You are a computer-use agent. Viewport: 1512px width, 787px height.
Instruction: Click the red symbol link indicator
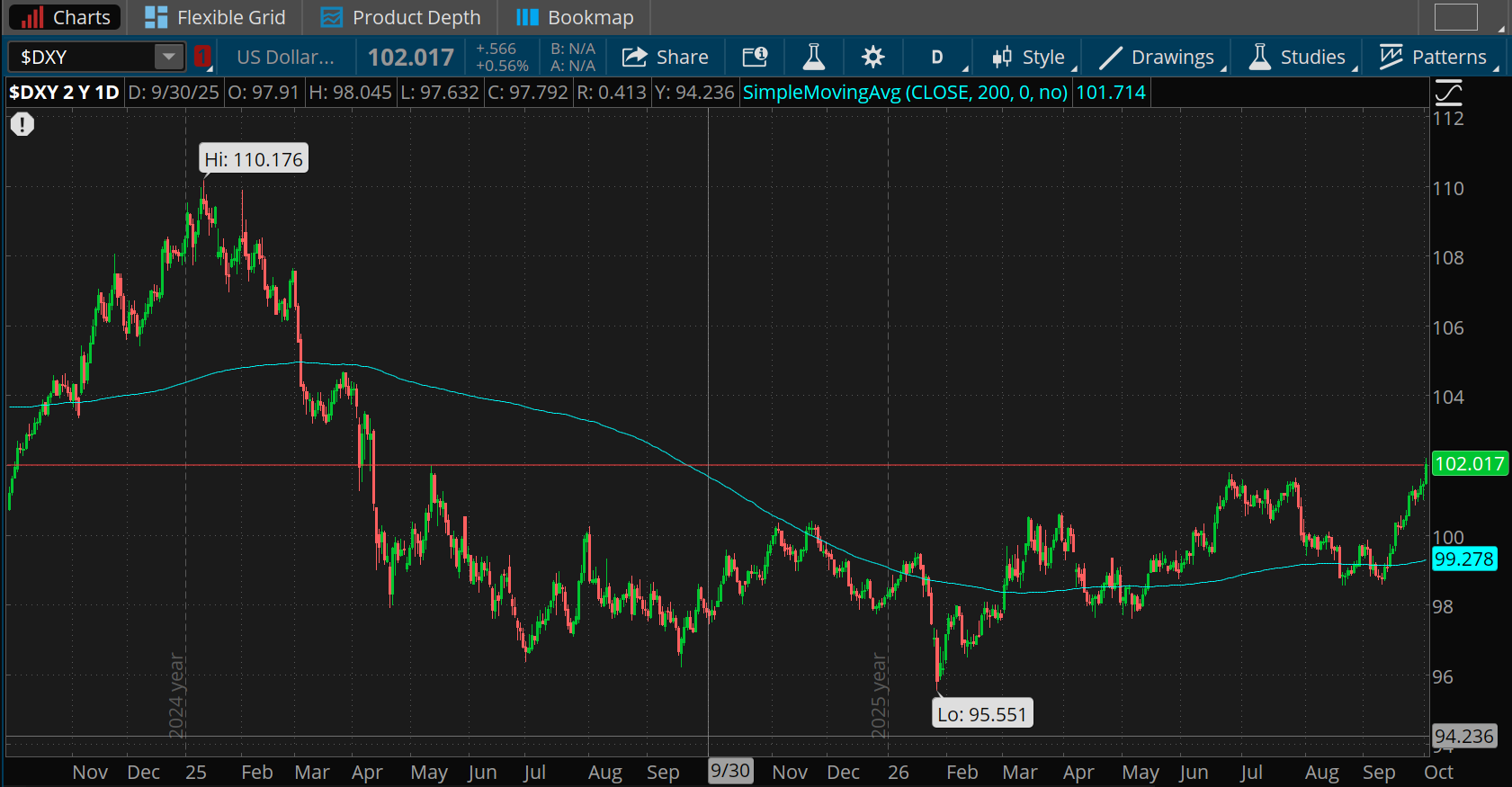pyautogui.click(x=202, y=57)
